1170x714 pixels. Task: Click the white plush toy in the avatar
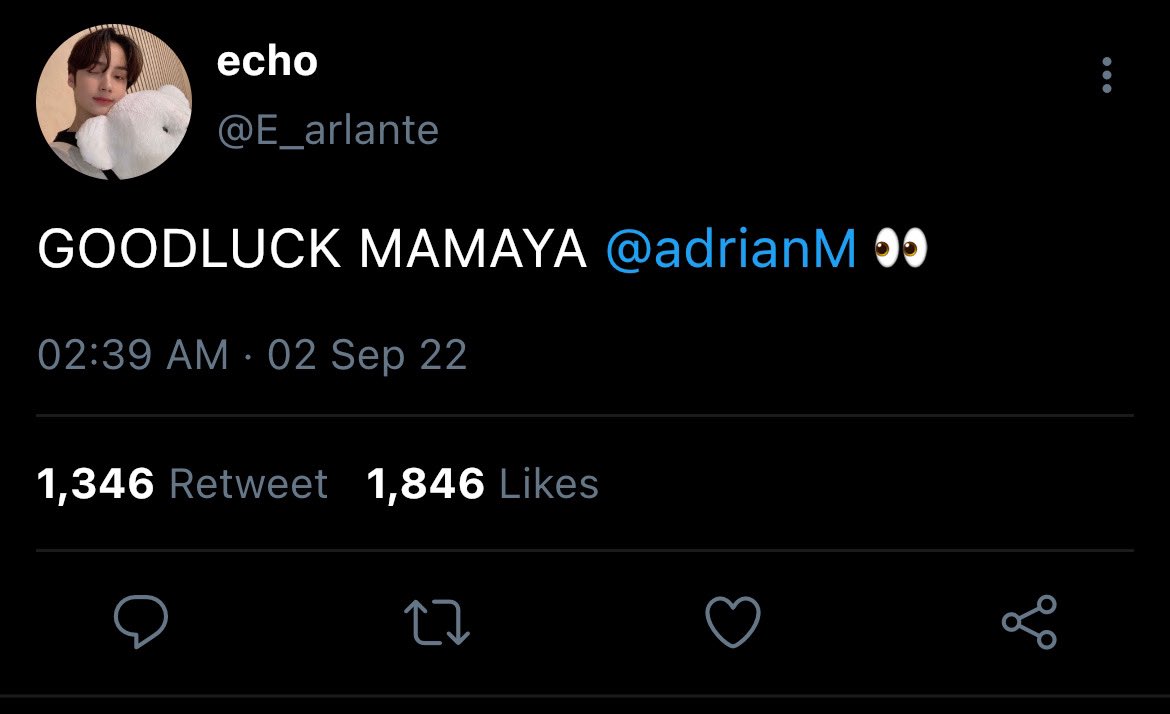134,131
